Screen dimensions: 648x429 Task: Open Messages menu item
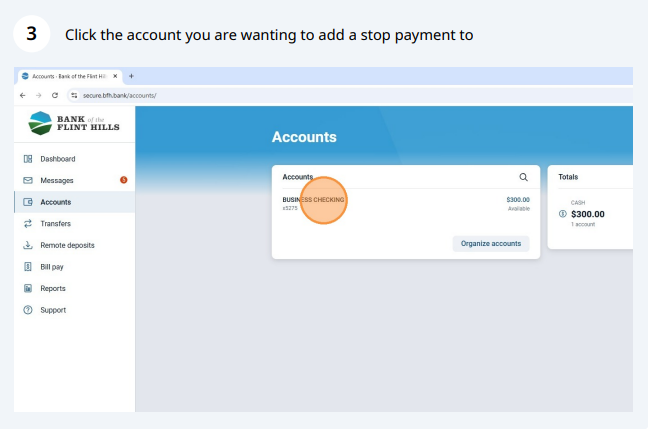pos(74,180)
